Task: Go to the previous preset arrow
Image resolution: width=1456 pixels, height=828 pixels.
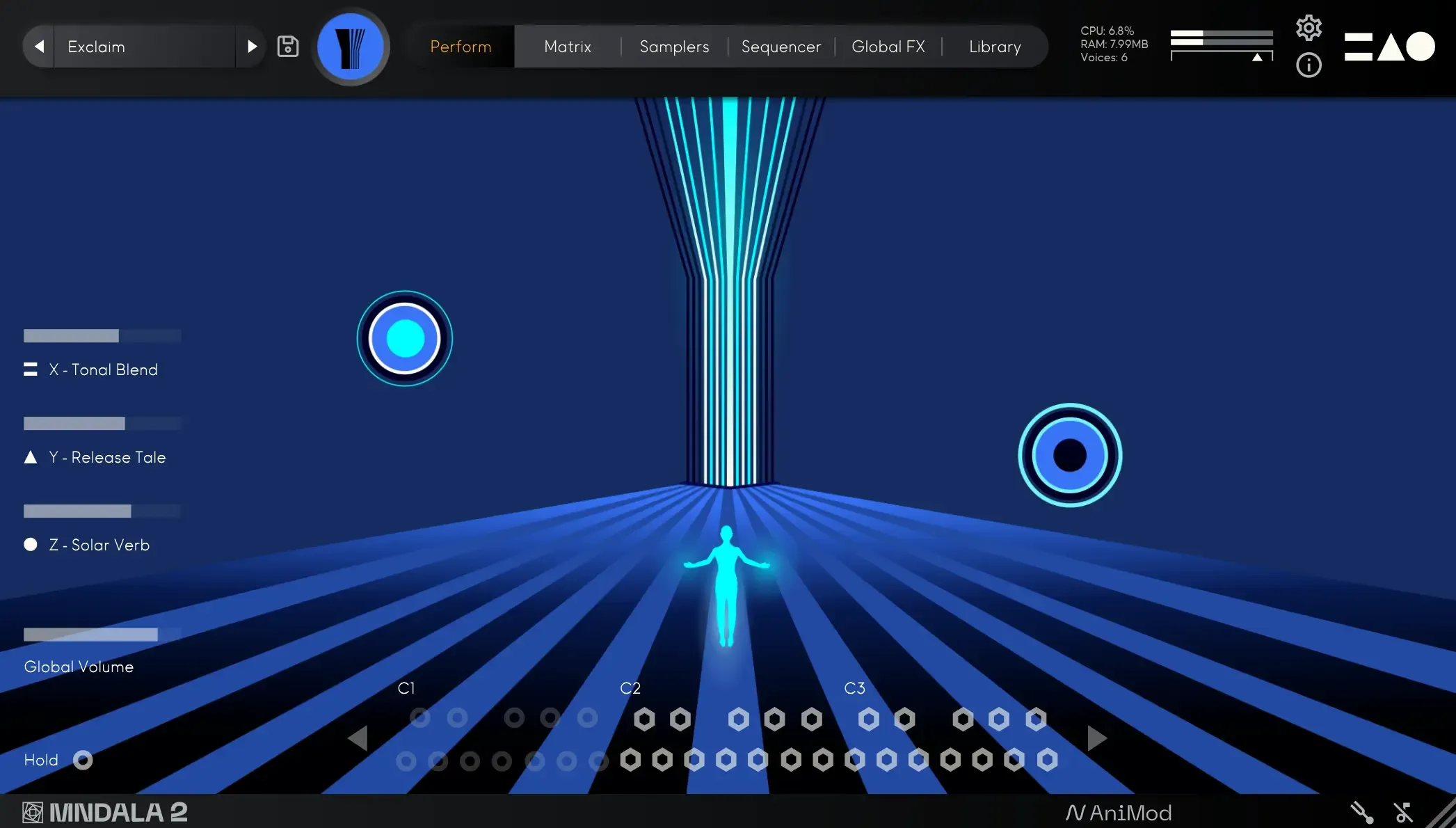Action: point(39,47)
